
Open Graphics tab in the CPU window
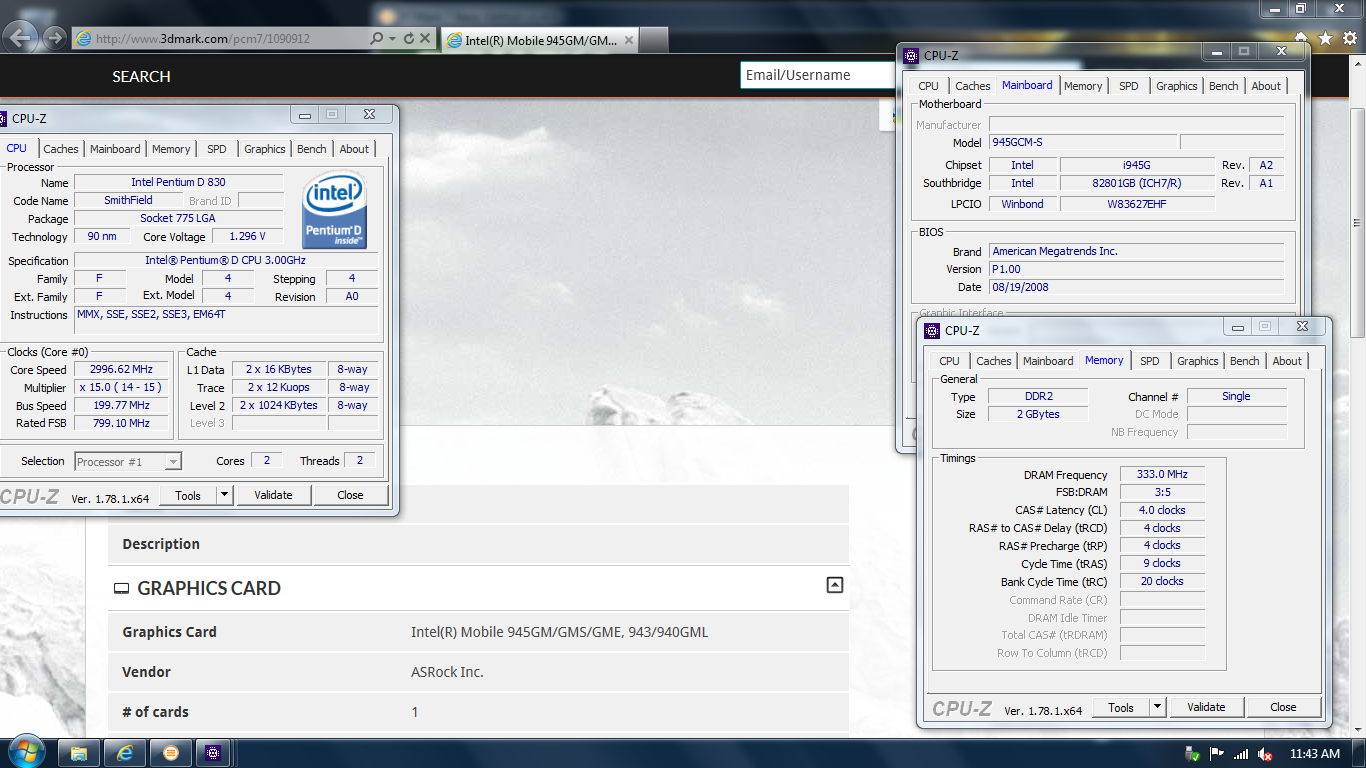pyautogui.click(x=265, y=149)
